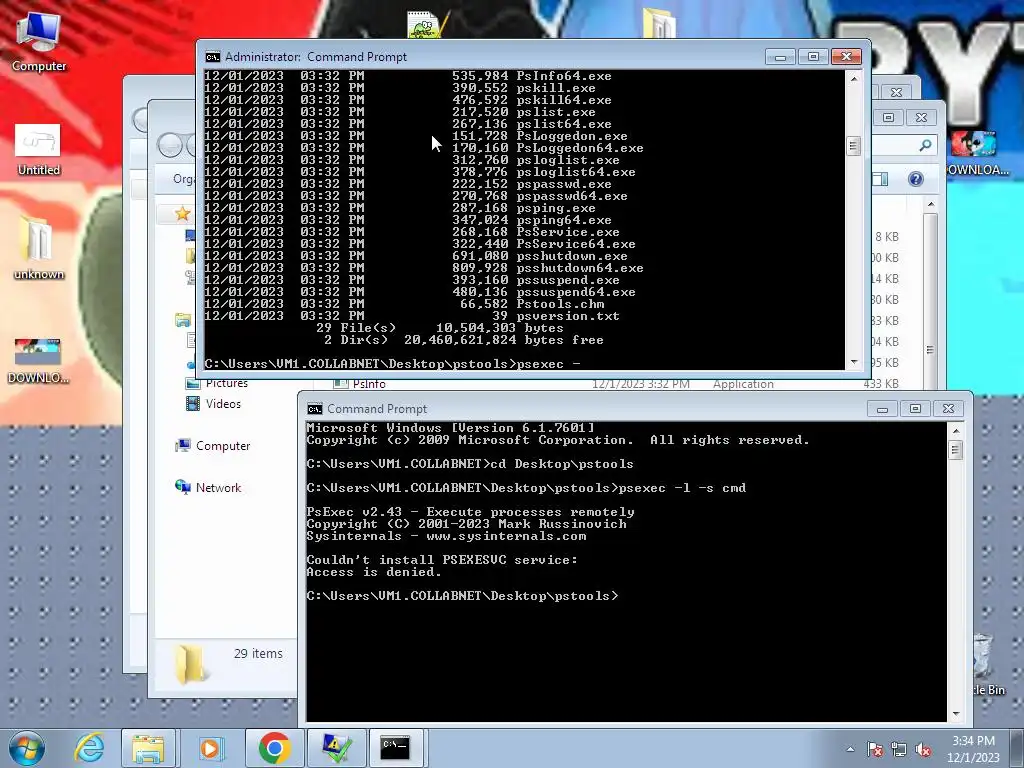Minimize the Administrator Command Prompt window
The height and width of the screenshot is (768, 1024).
click(x=780, y=57)
